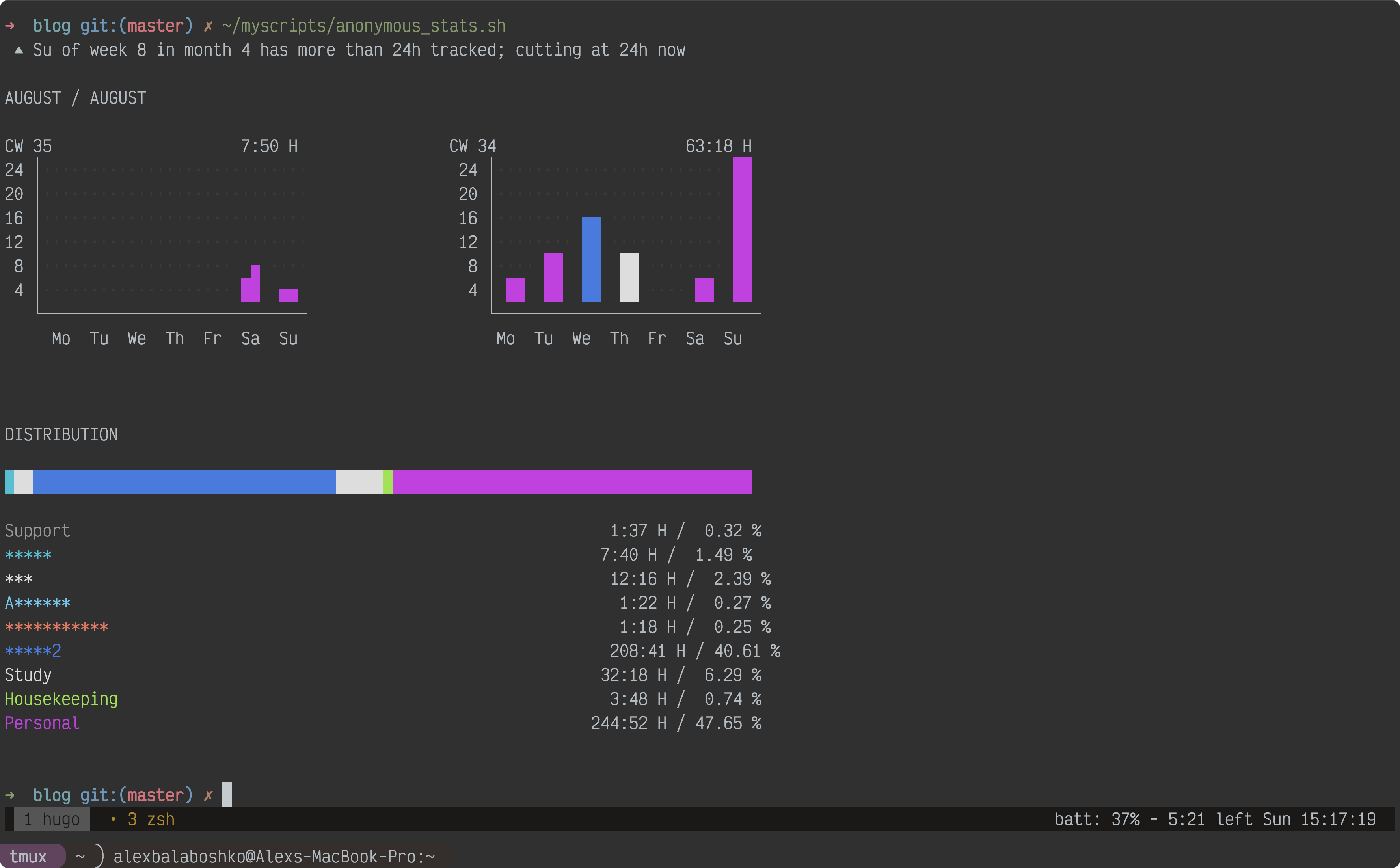Switch to the 1 hugo tmux window
This screenshot has width=1400, height=868.
pyautogui.click(x=52, y=819)
